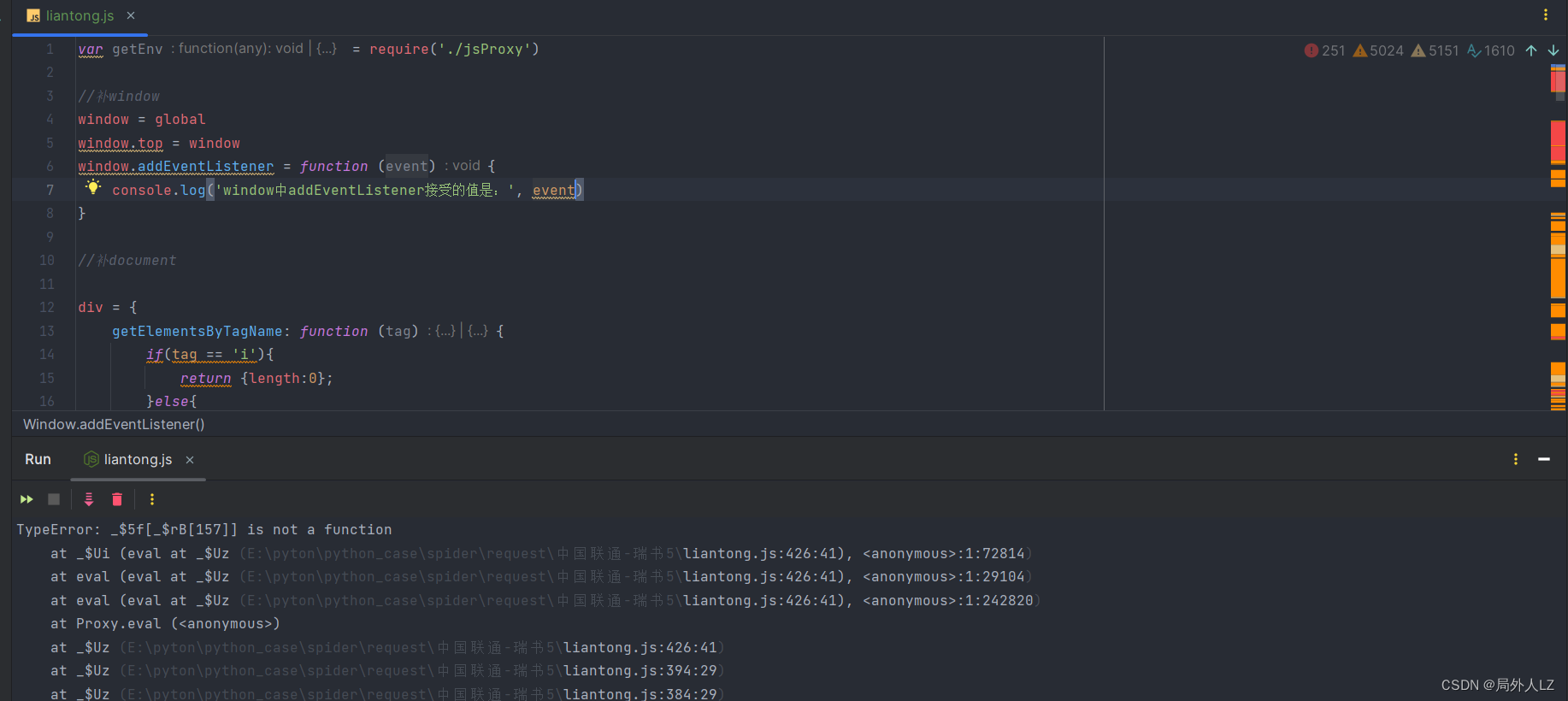Open Run toolbar more actions menu

click(x=152, y=499)
